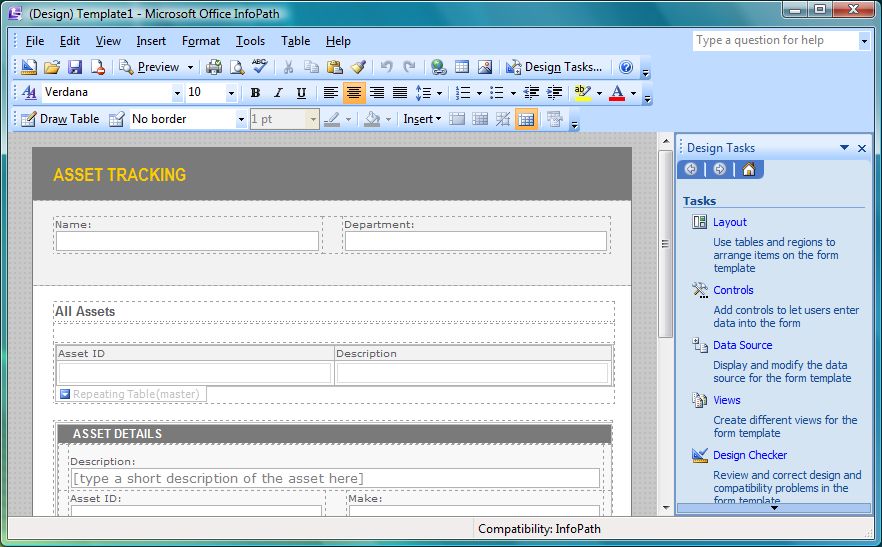Open the Insert menu
The height and width of the screenshot is (547, 882).
pos(151,41)
